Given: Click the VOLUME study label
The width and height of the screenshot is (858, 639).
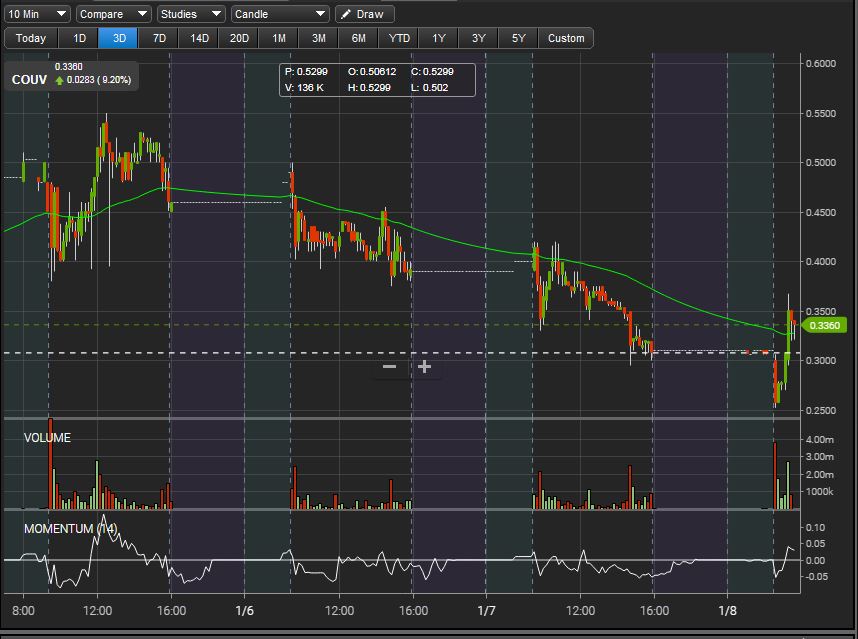Looking at the screenshot, I should (47, 438).
